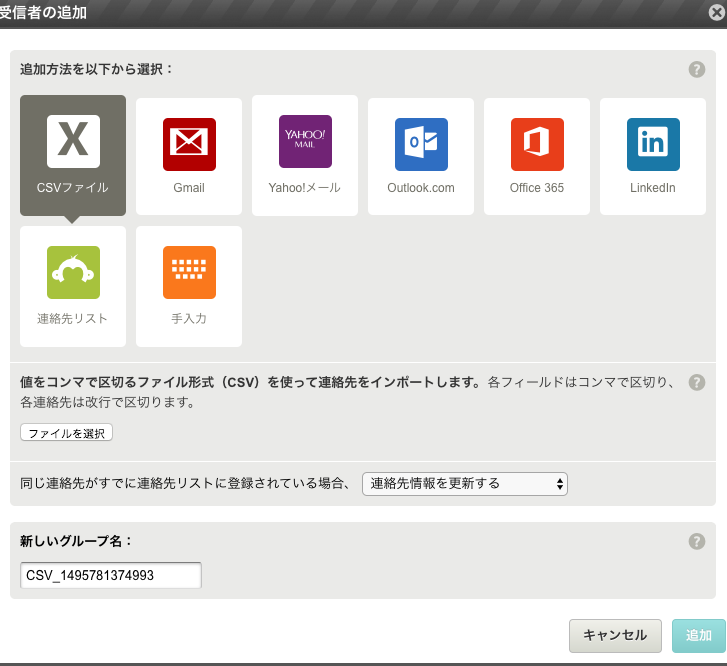Open help icon for 新しいグループ名
This screenshot has width=727, height=666.
tap(696, 541)
